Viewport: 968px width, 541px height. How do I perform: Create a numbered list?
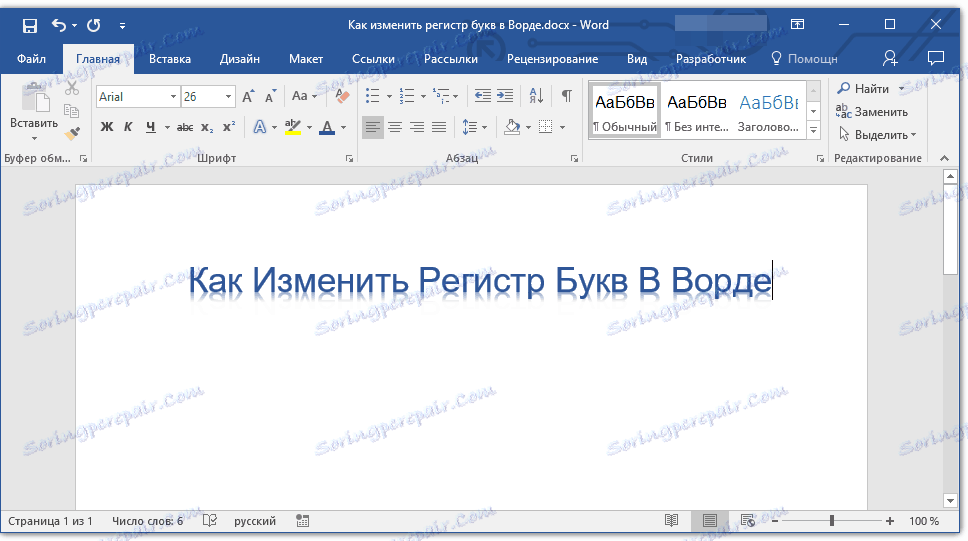(x=407, y=96)
